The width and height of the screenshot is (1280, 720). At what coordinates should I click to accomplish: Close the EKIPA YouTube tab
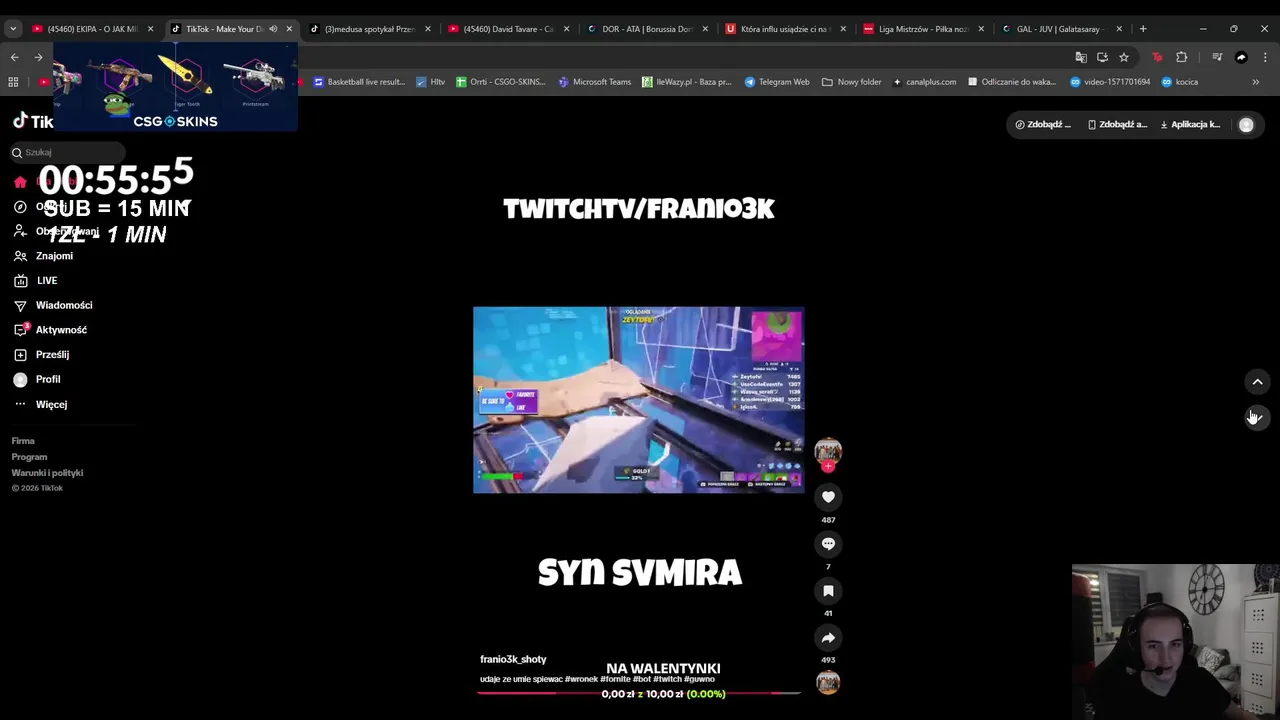pos(150,29)
